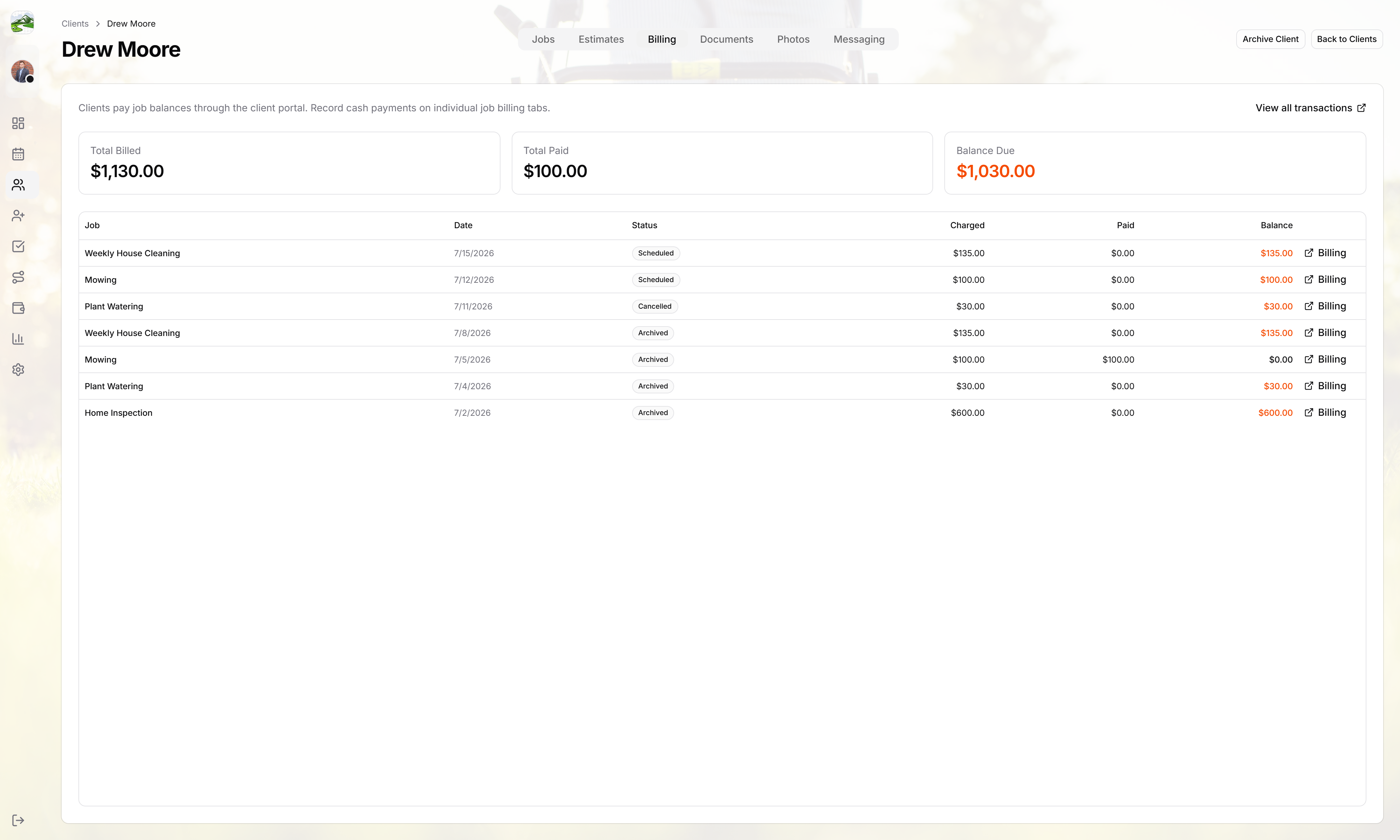1400x840 pixels.
Task: Click the company logo at top left
Action: (22, 22)
